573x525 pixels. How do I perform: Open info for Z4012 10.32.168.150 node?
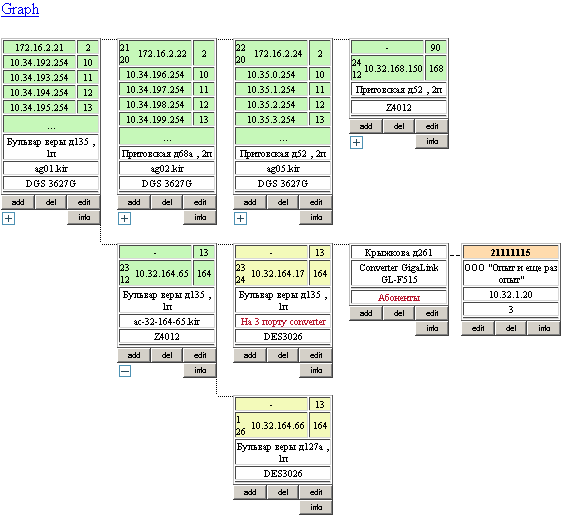click(432, 141)
